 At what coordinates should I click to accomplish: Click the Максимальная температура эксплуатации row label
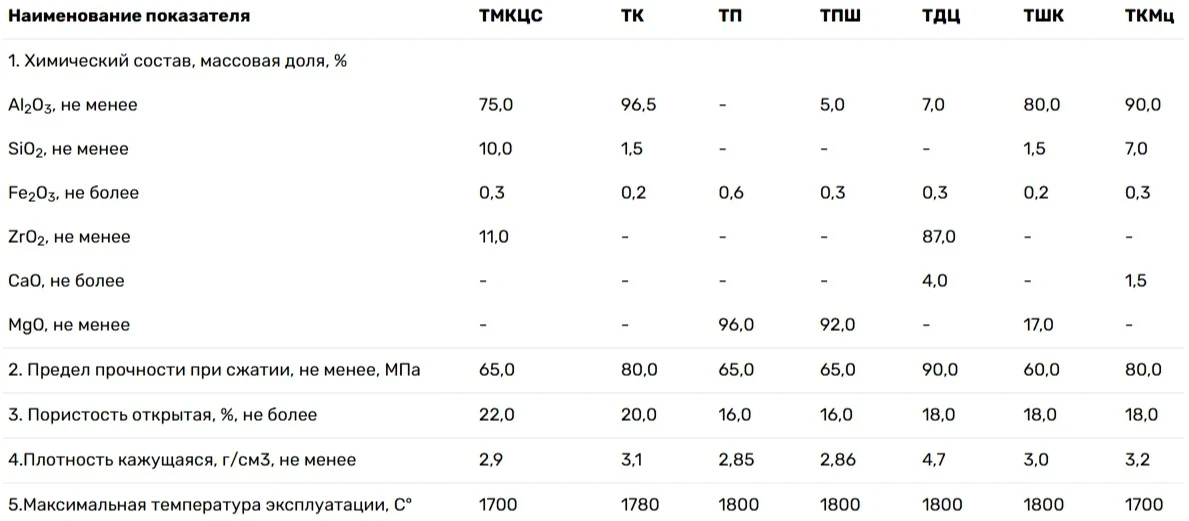pyautogui.click(x=209, y=504)
